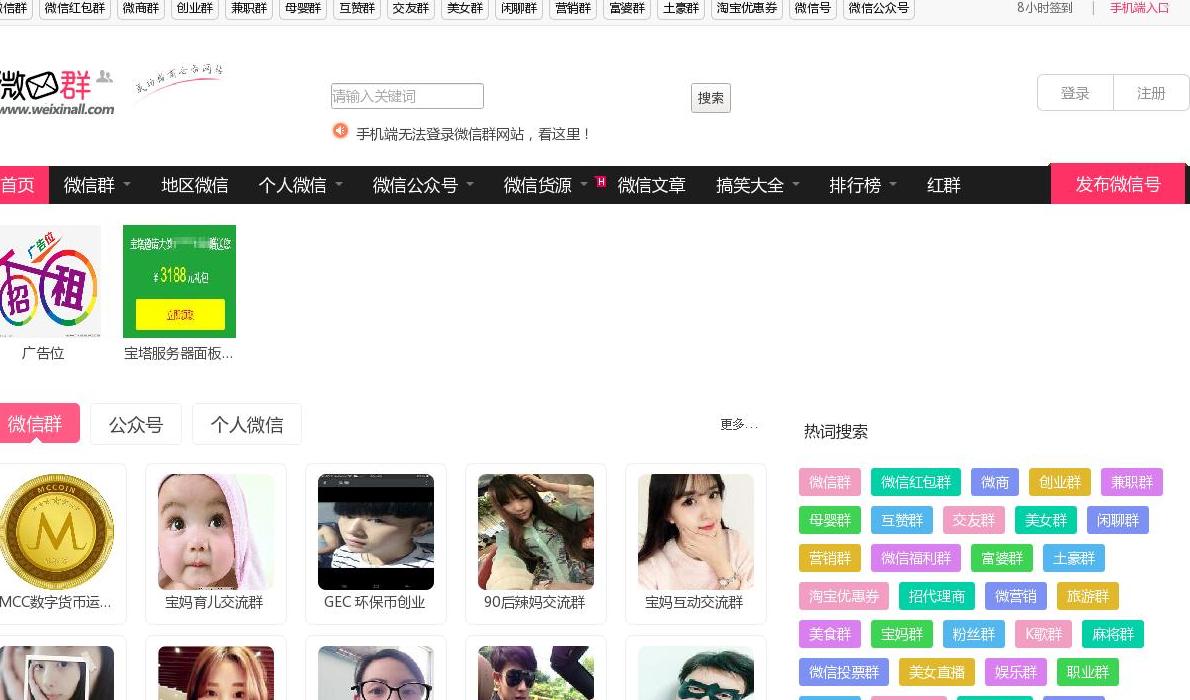Click the 发布微信号 button

[x=1118, y=184]
